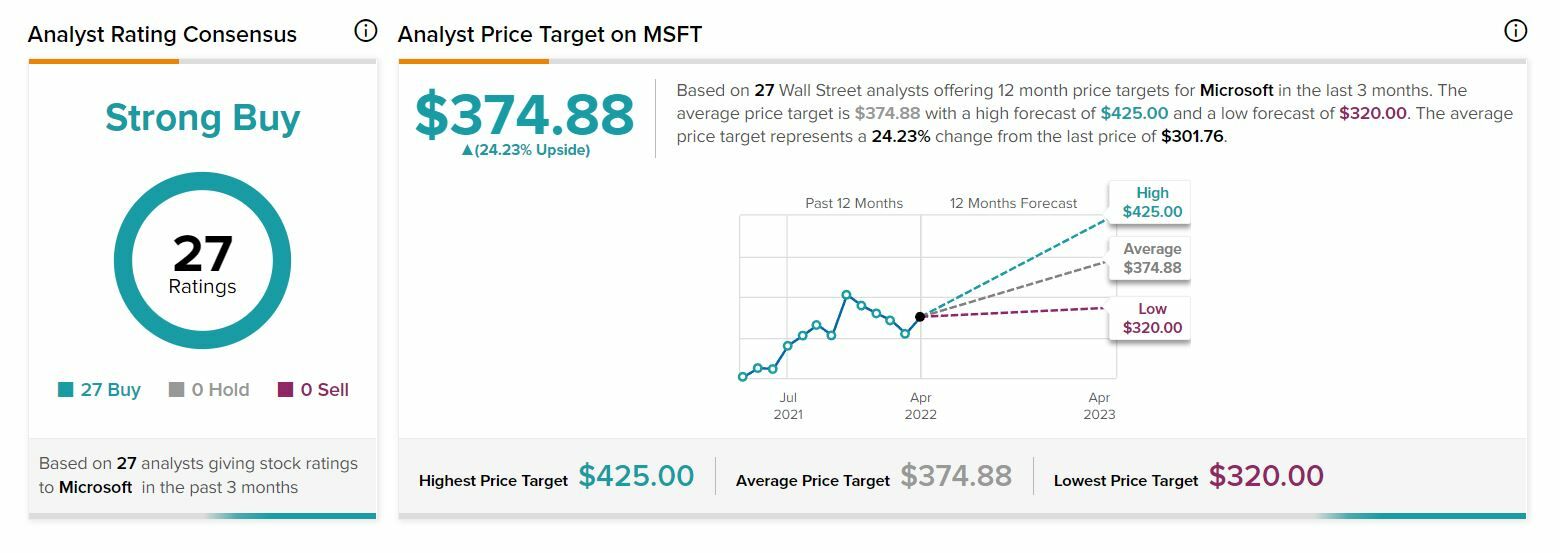Open Microsoft link in price target description
Screen dimensions: 1560x553
click(1236, 90)
